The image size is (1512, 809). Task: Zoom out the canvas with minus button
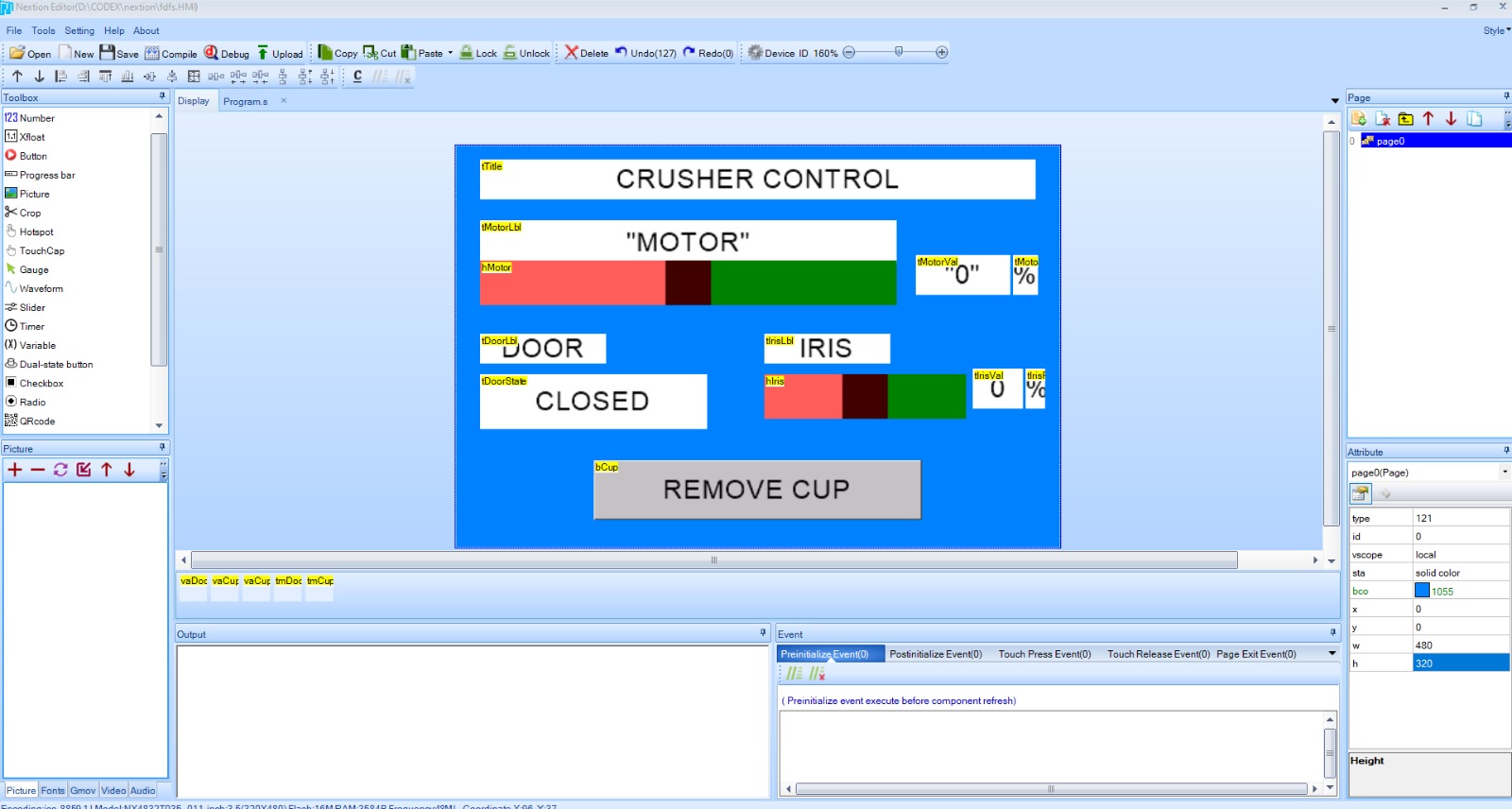(849, 53)
